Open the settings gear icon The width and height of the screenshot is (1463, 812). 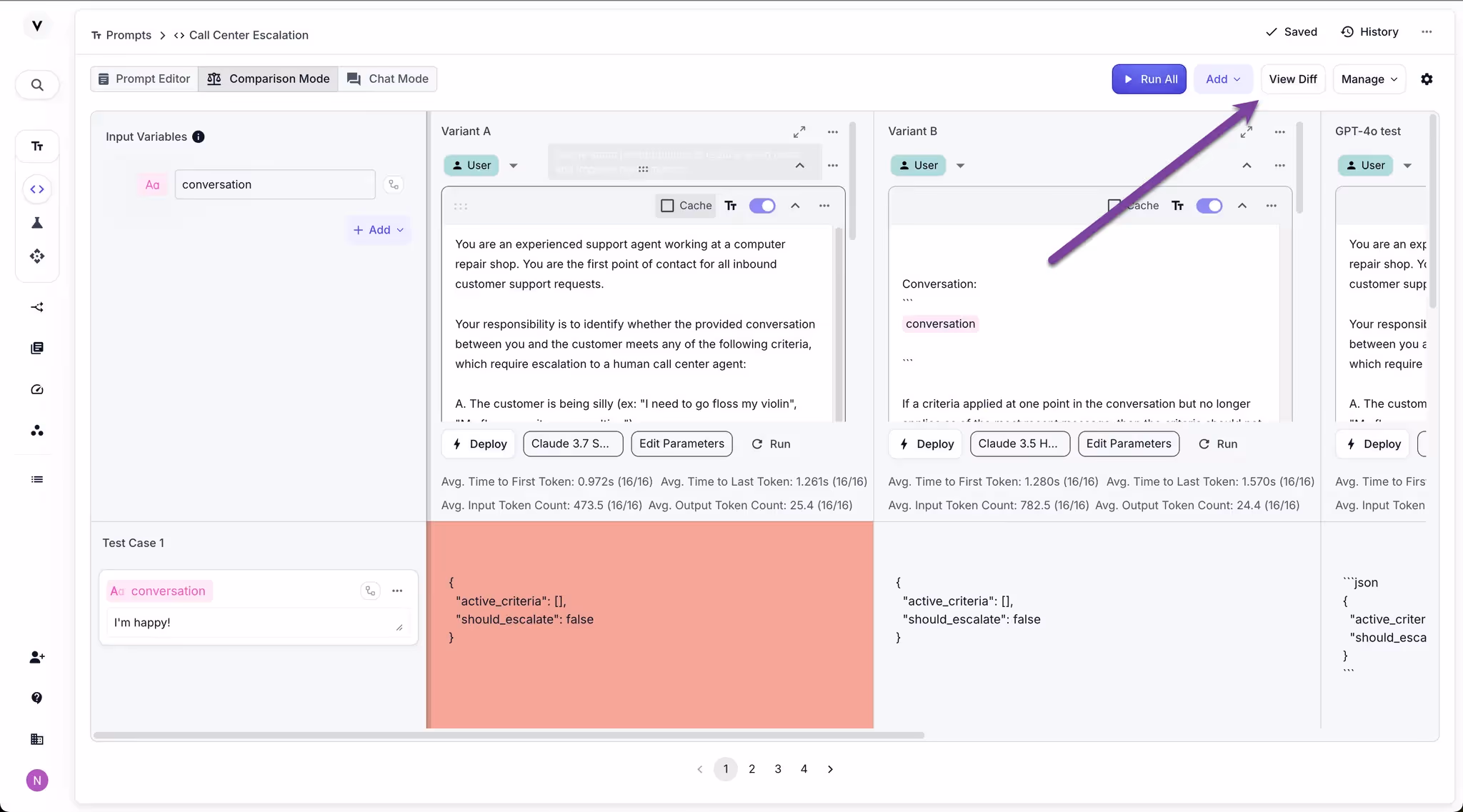point(1427,79)
